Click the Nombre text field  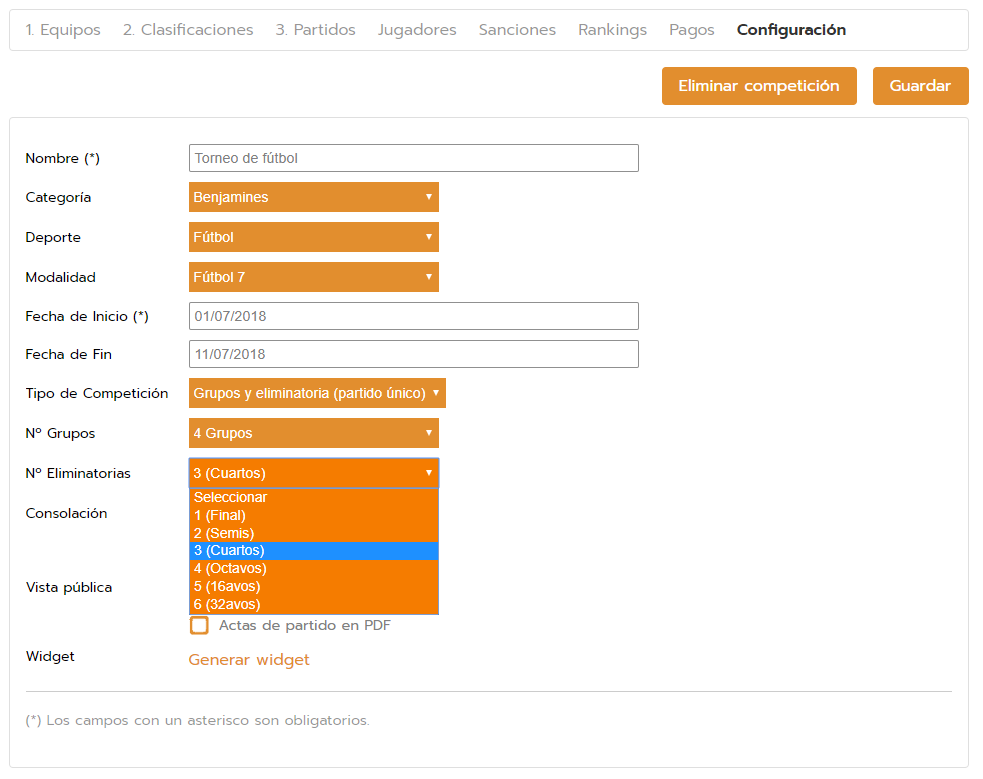click(x=413, y=158)
